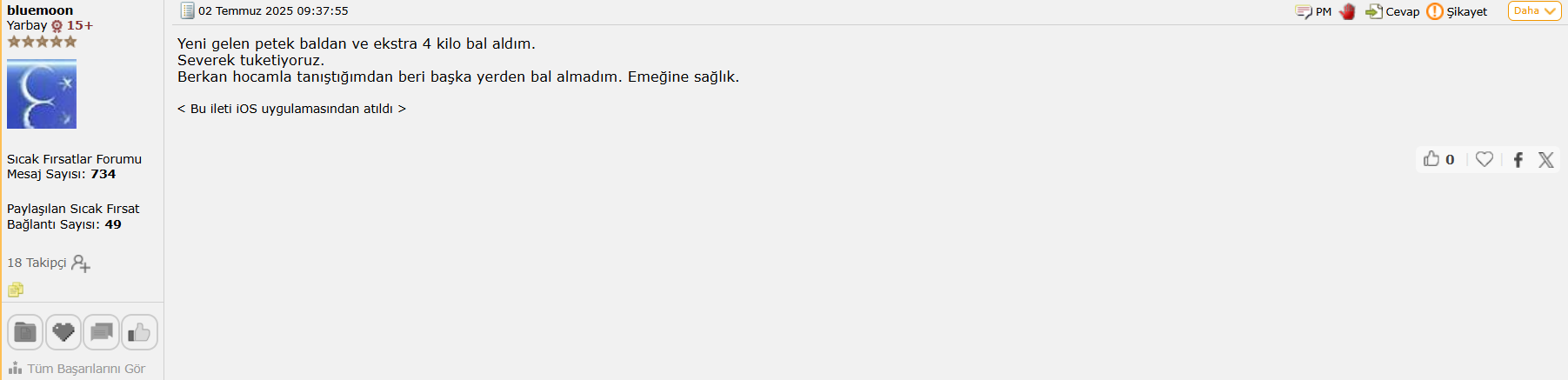Follow bluemoon with add-person icon
Viewport: 1568px width, 380px height.
coord(81,263)
